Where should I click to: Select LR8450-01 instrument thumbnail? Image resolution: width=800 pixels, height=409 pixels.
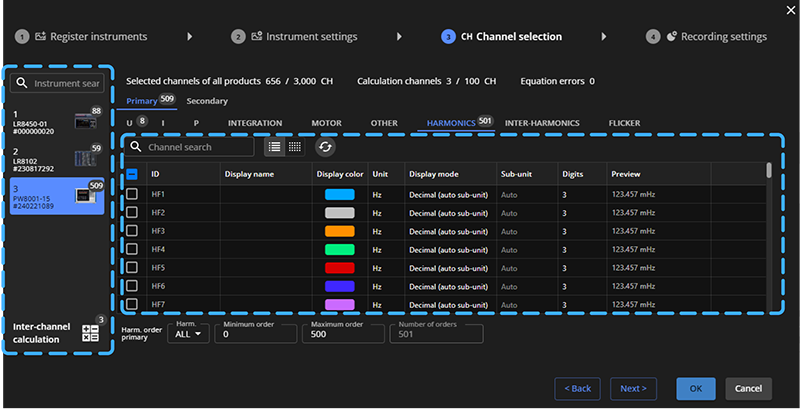point(85,121)
